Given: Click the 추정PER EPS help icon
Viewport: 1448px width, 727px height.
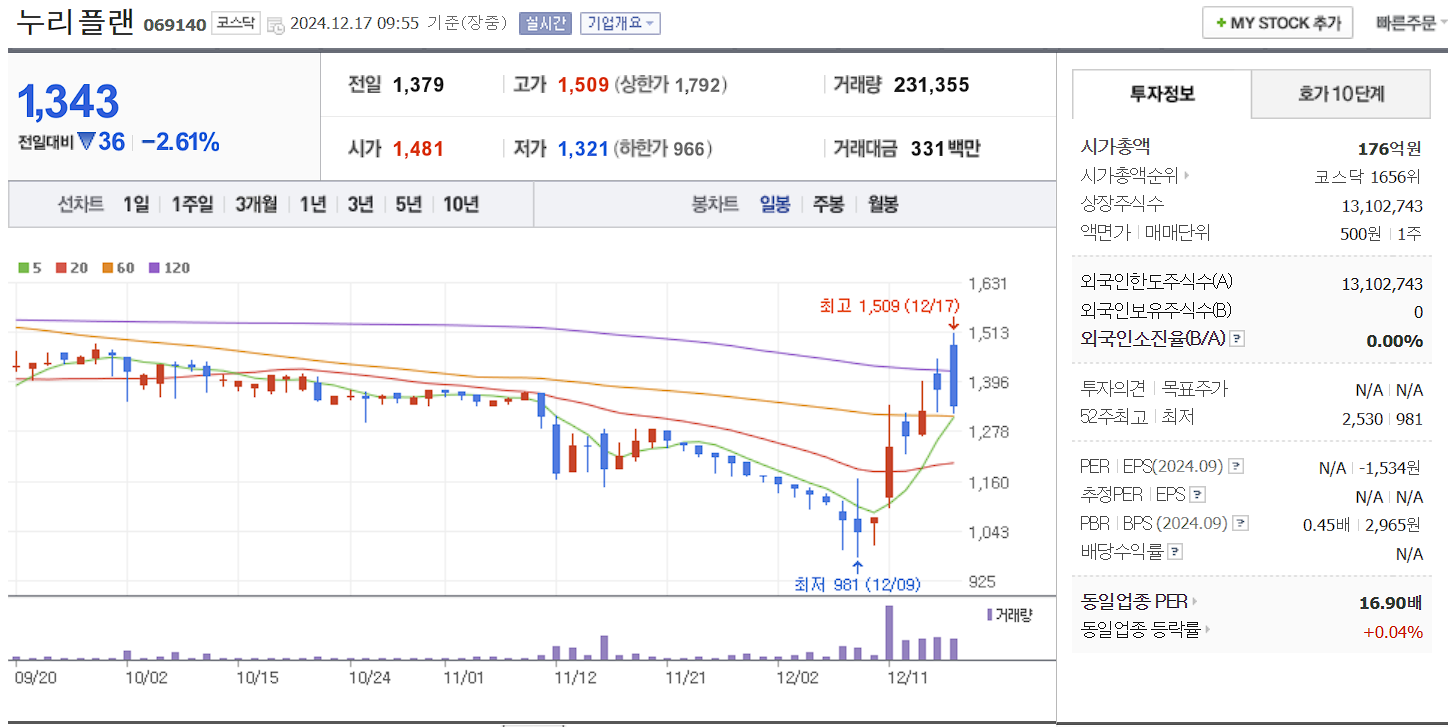Looking at the screenshot, I should point(1196,494).
